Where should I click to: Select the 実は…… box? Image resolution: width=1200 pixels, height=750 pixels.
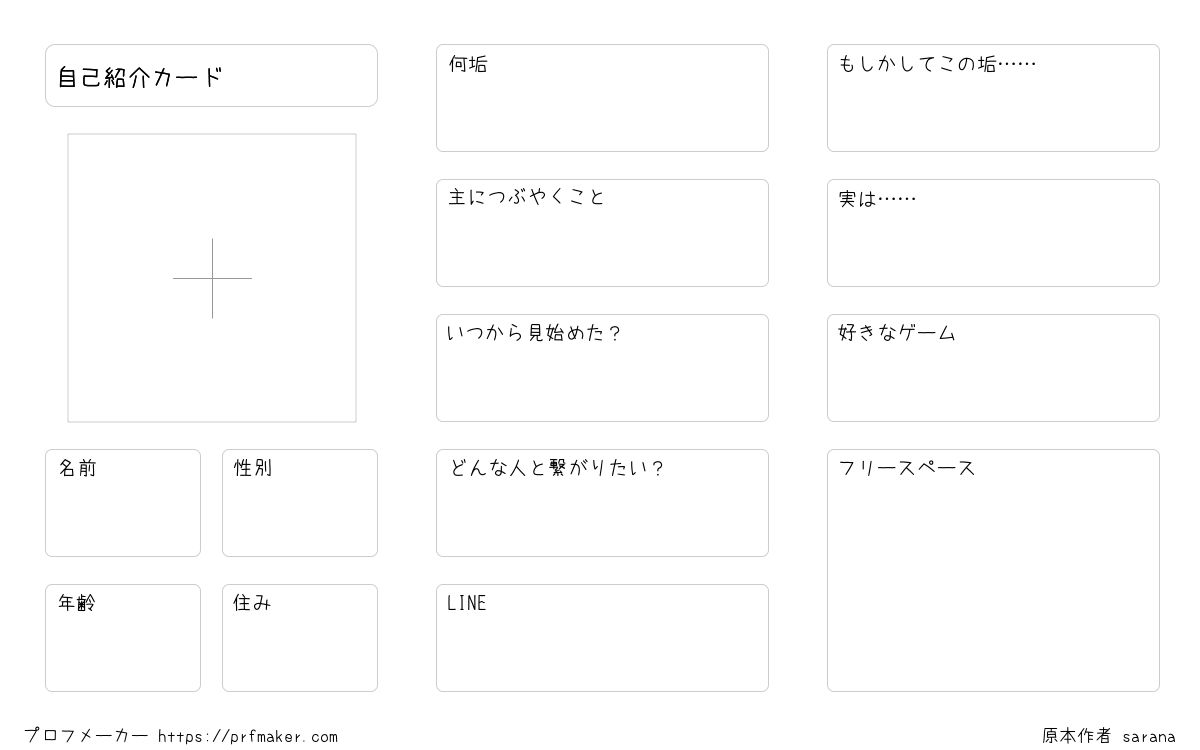click(993, 233)
